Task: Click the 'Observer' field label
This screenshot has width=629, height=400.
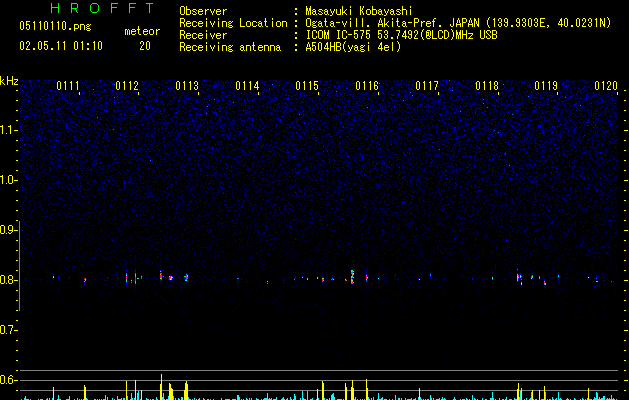Action: (x=203, y=11)
